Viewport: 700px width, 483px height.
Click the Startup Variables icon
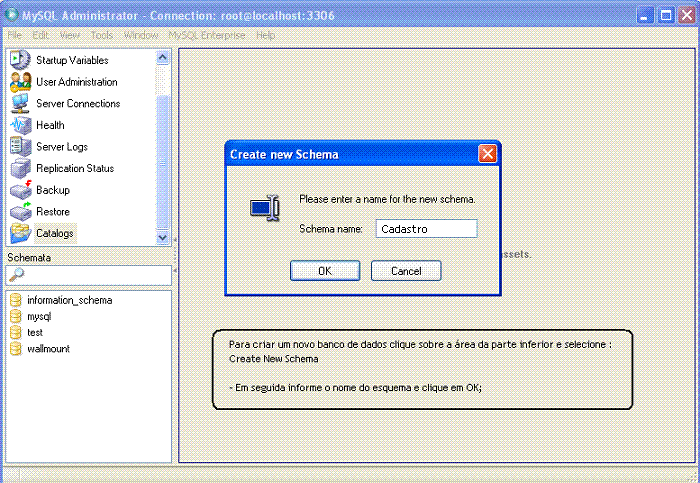click(x=20, y=59)
